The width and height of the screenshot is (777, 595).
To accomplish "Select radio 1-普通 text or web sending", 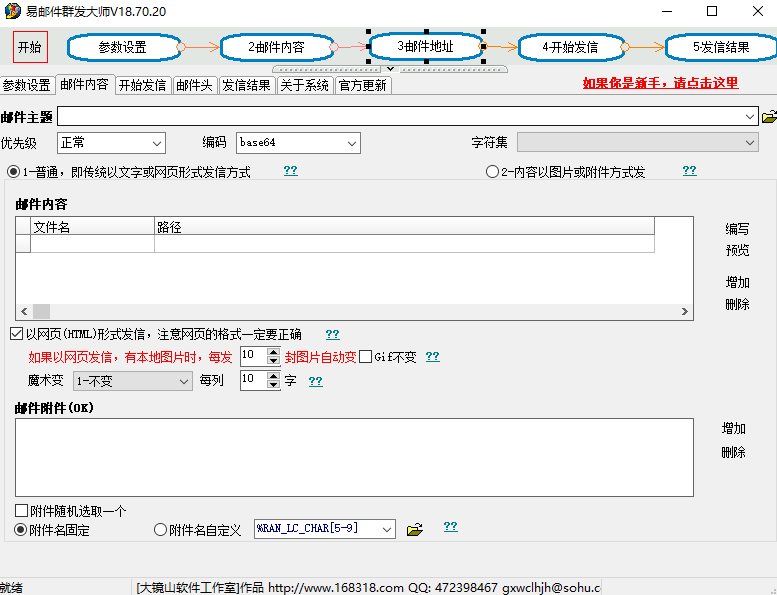I will [x=13, y=172].
